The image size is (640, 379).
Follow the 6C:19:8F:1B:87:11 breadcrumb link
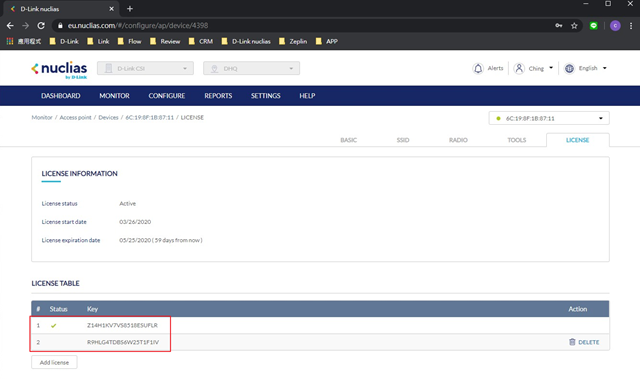[x=149, y=117]
